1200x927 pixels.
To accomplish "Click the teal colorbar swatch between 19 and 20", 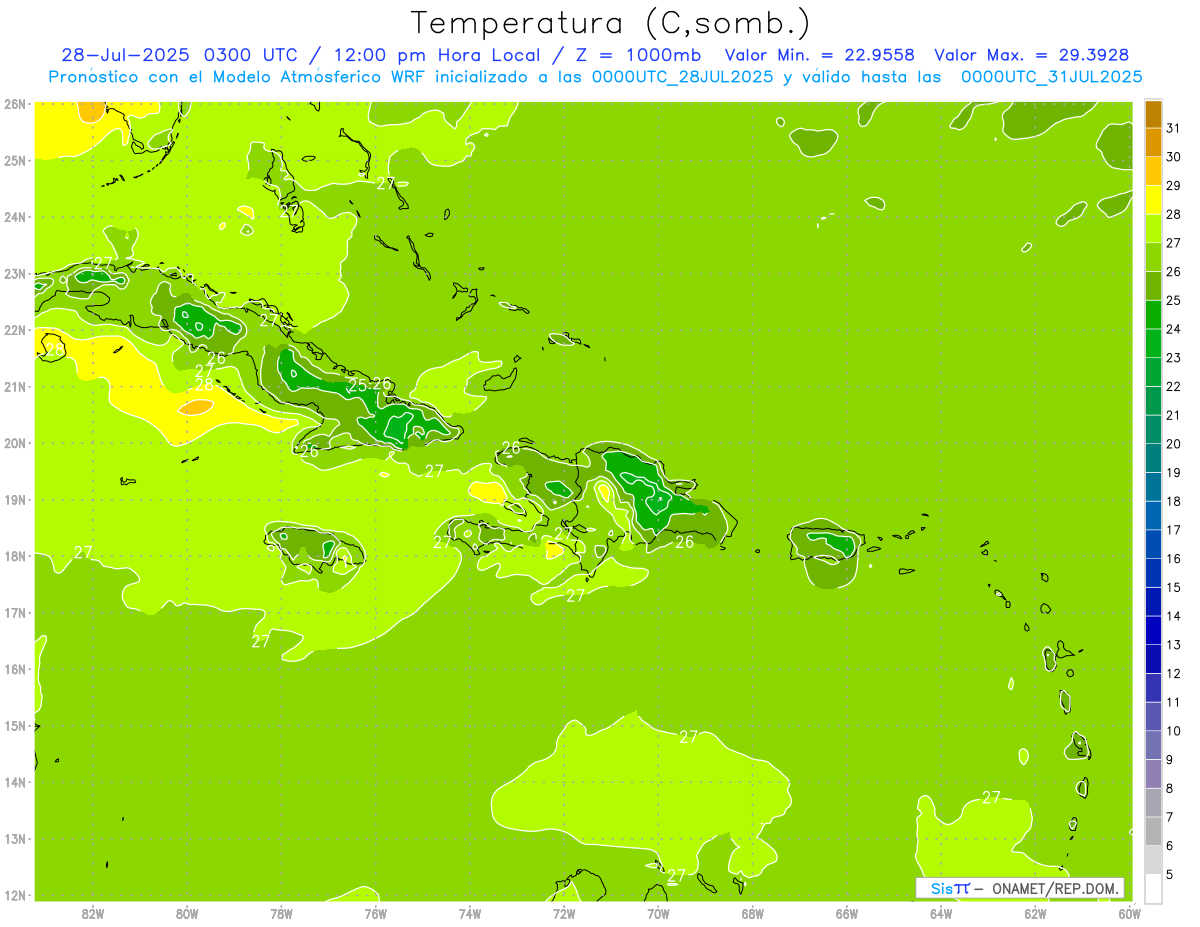I will (x=1154, y=458).
